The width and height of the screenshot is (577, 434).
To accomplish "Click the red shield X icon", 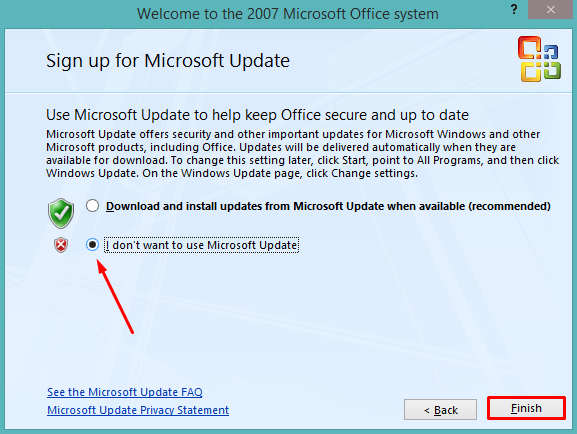I will pyautogui.click(x=61, y=245).
